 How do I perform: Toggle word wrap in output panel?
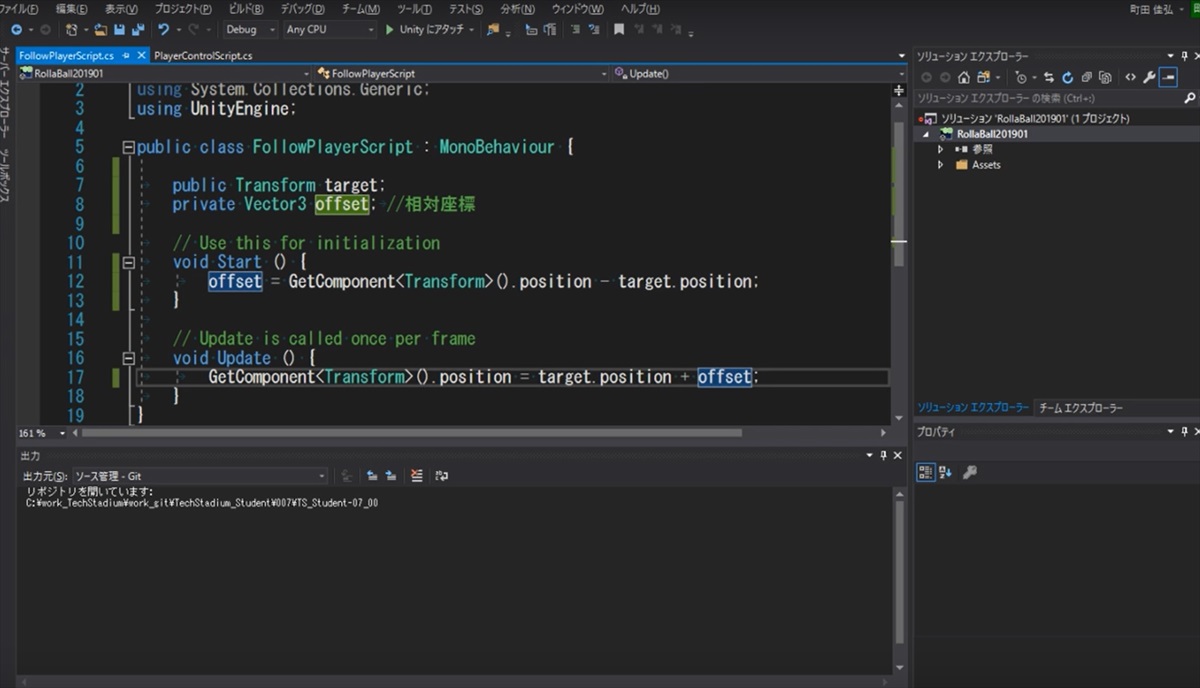click(x=441, y=476)
